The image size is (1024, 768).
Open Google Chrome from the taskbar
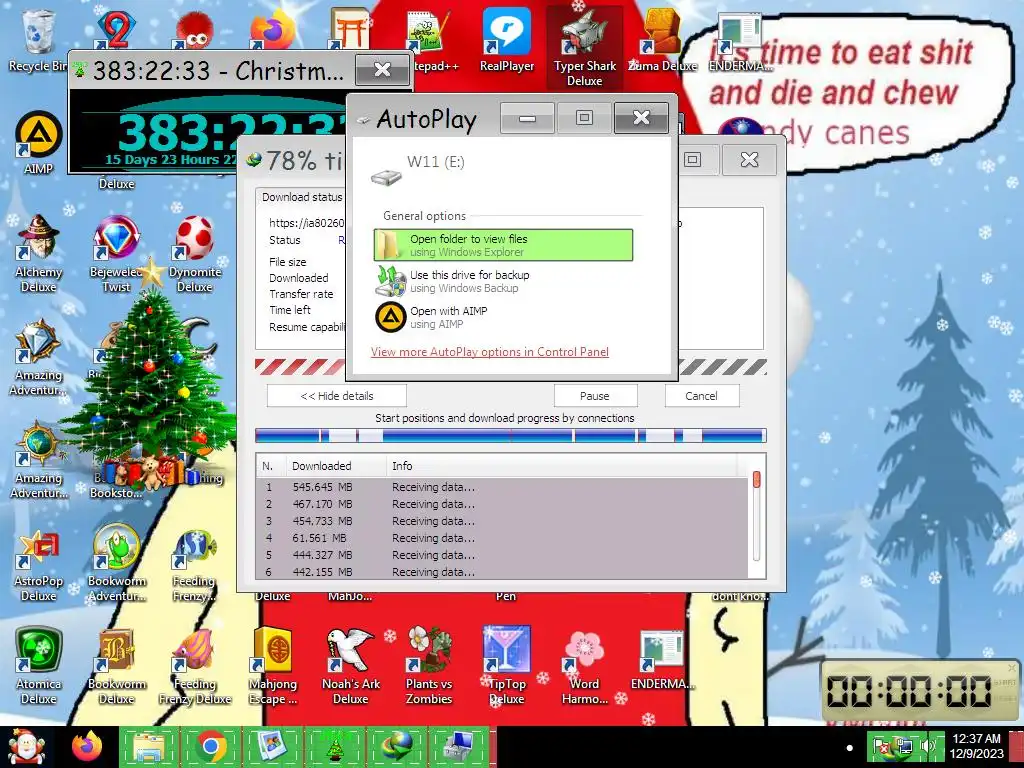coord(211,746)
